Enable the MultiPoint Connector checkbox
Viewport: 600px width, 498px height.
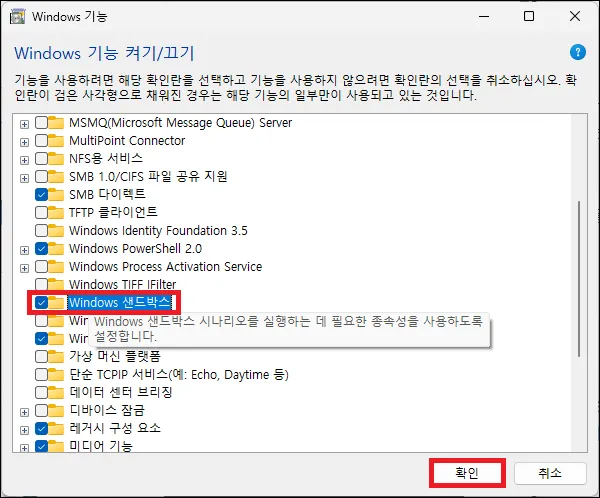pos(41,140)
